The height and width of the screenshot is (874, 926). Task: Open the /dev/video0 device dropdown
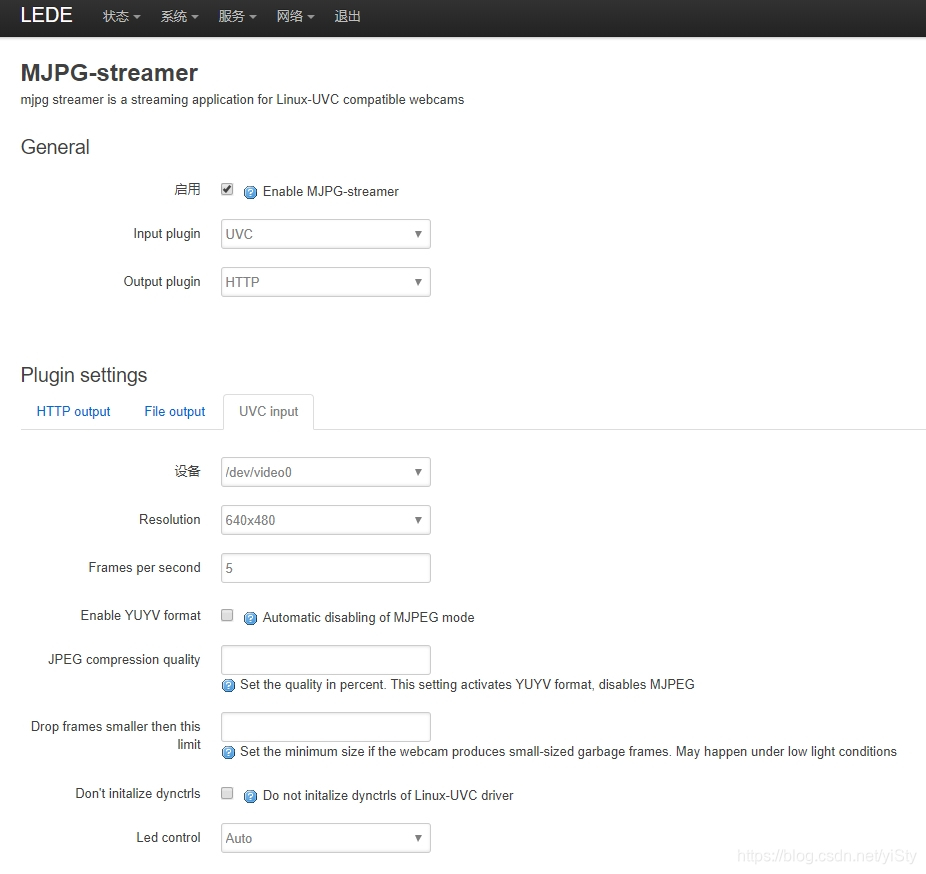(325, 472)
